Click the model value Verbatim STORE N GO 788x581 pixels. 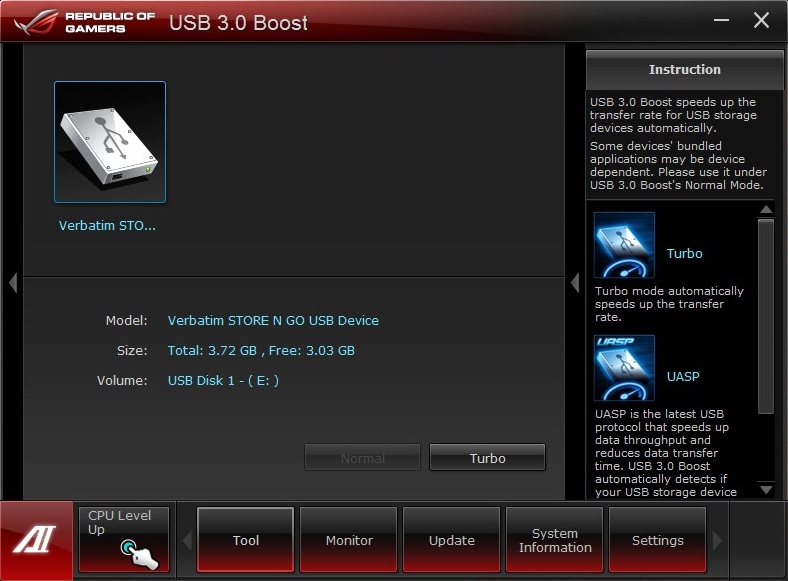pyautogui.click(x=273, y=321)
